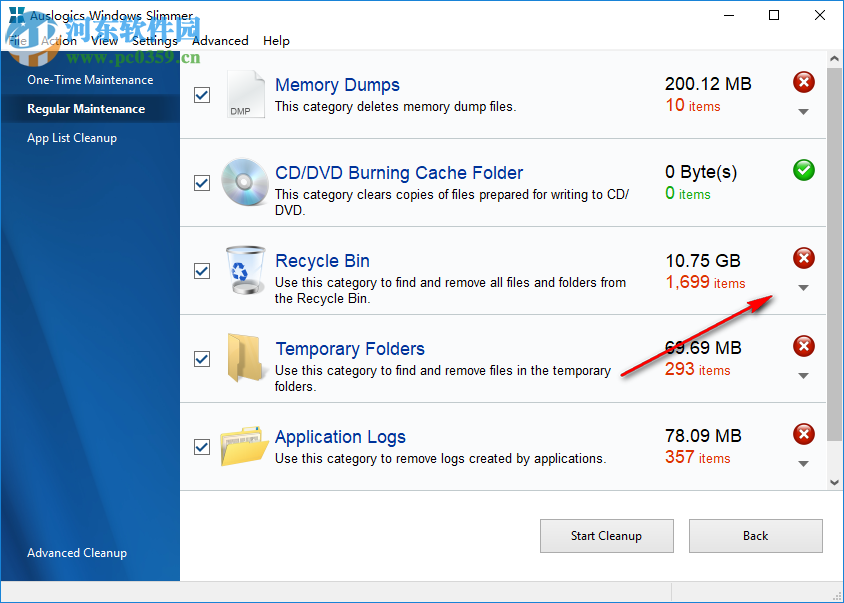Viewport: 844px width, 603px height.
Task: Click the vertical scrollbar on the category list
Action: click(x=836, y=250)
